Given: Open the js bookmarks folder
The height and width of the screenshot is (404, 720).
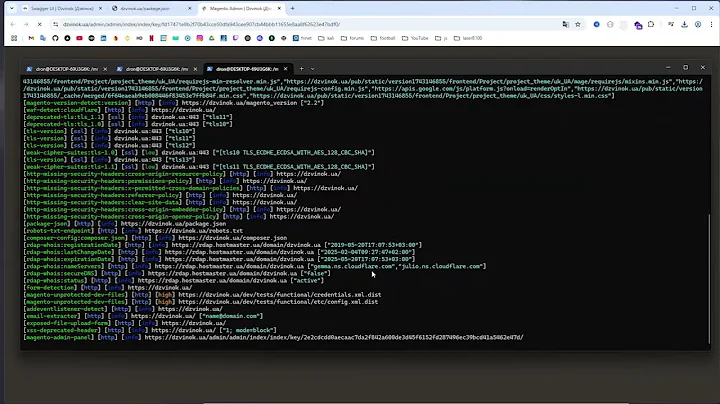Looking at the screenshot, I should point(441,38).
